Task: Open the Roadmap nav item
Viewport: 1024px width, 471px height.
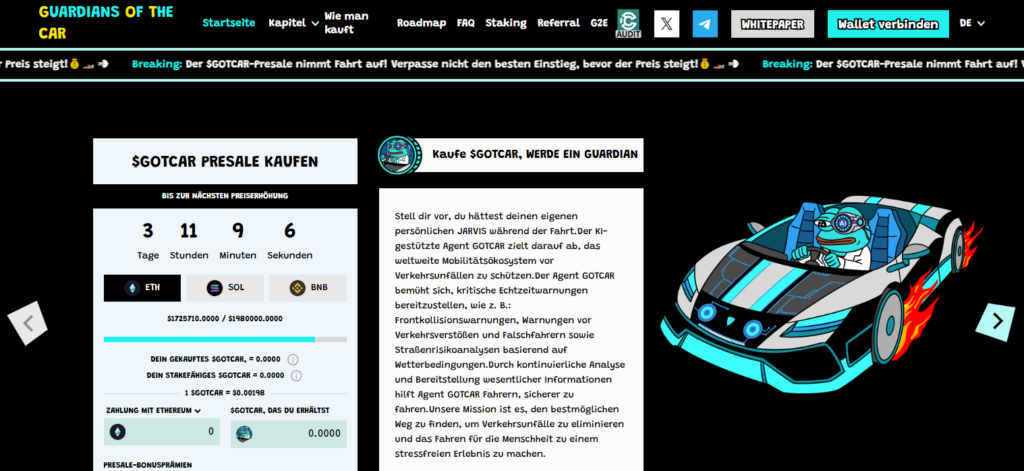Action: [421, 23]
